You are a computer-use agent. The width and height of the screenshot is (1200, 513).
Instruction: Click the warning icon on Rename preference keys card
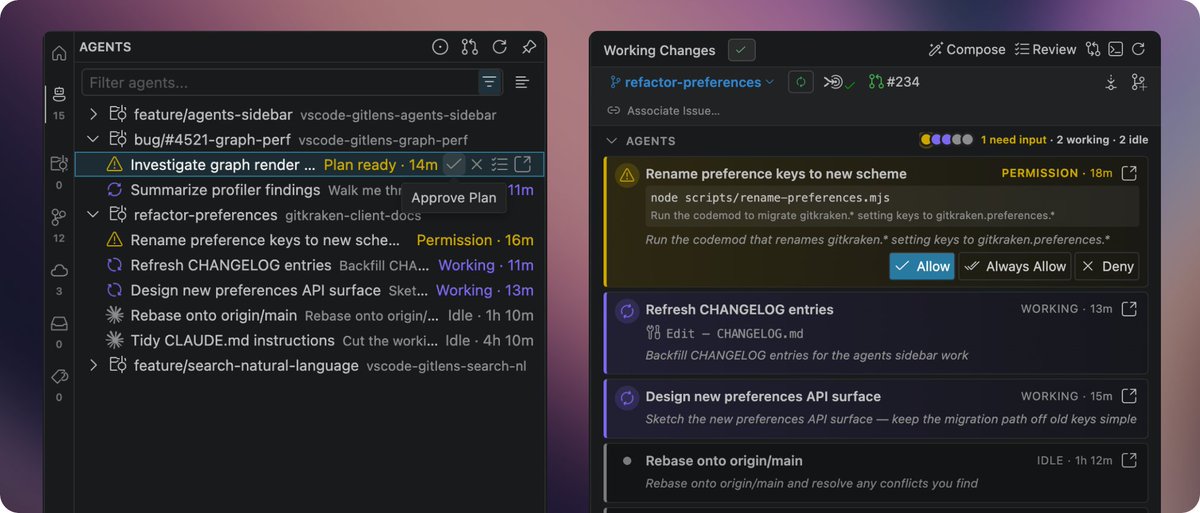627,175
